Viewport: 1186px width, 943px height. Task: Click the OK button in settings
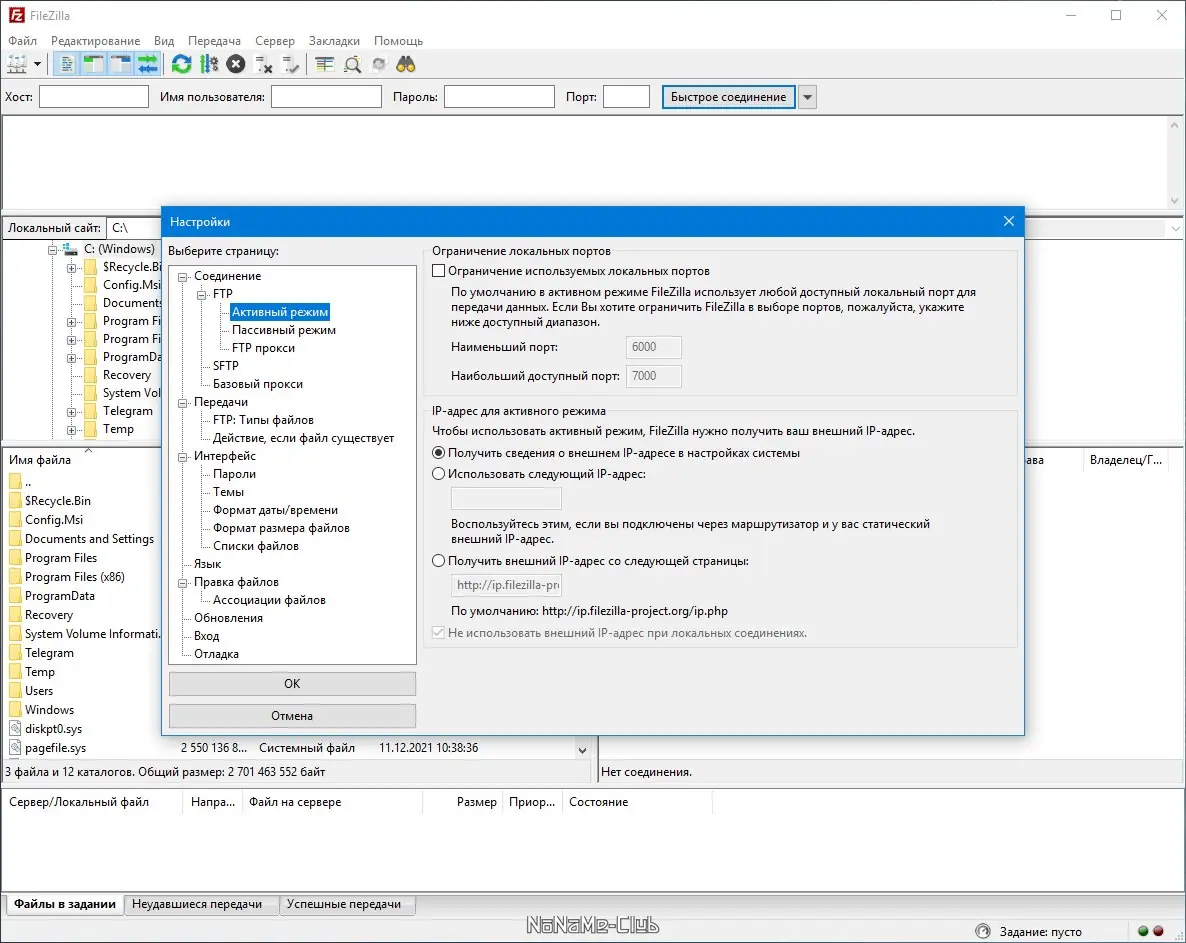click(x=292, y=684)
